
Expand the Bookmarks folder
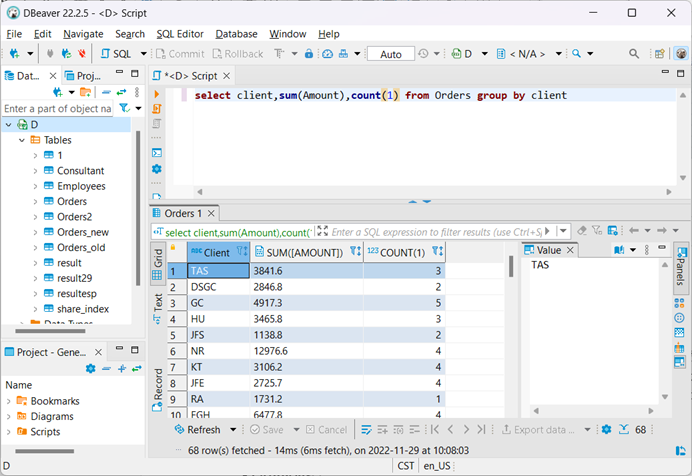[10, 401]
